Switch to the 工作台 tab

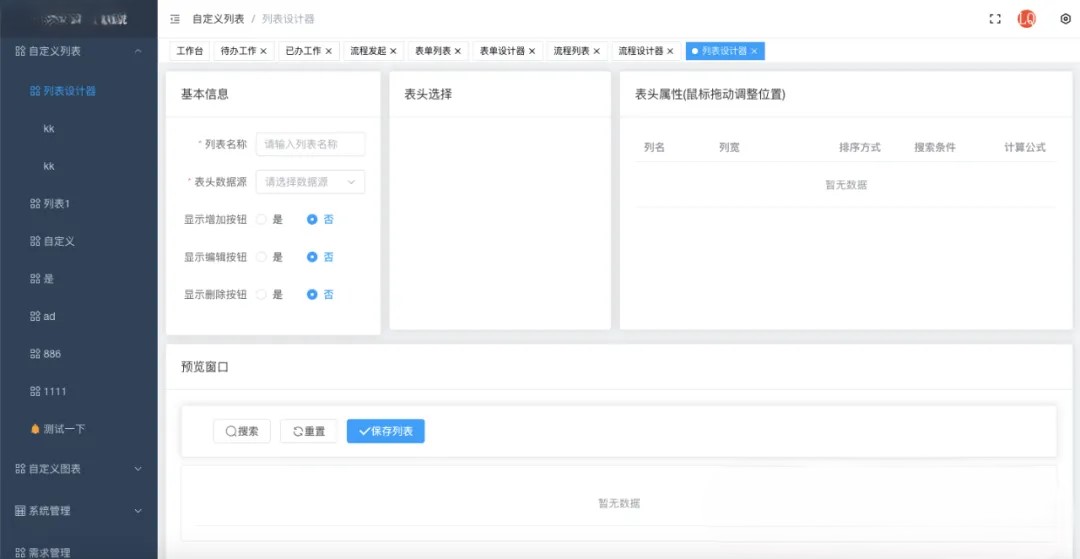pos(190,51)
